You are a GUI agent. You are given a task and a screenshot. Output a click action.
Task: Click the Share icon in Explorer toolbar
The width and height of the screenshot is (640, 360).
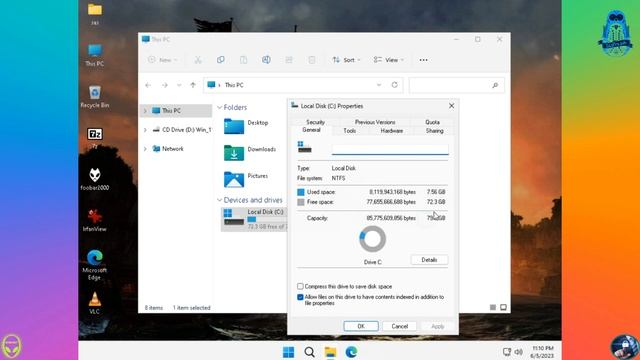point(289,60)
